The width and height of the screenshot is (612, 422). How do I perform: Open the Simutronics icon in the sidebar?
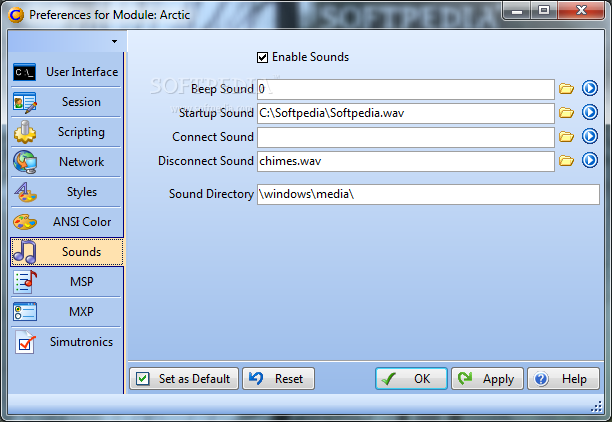pyautogui.click(x=25, y=342)
